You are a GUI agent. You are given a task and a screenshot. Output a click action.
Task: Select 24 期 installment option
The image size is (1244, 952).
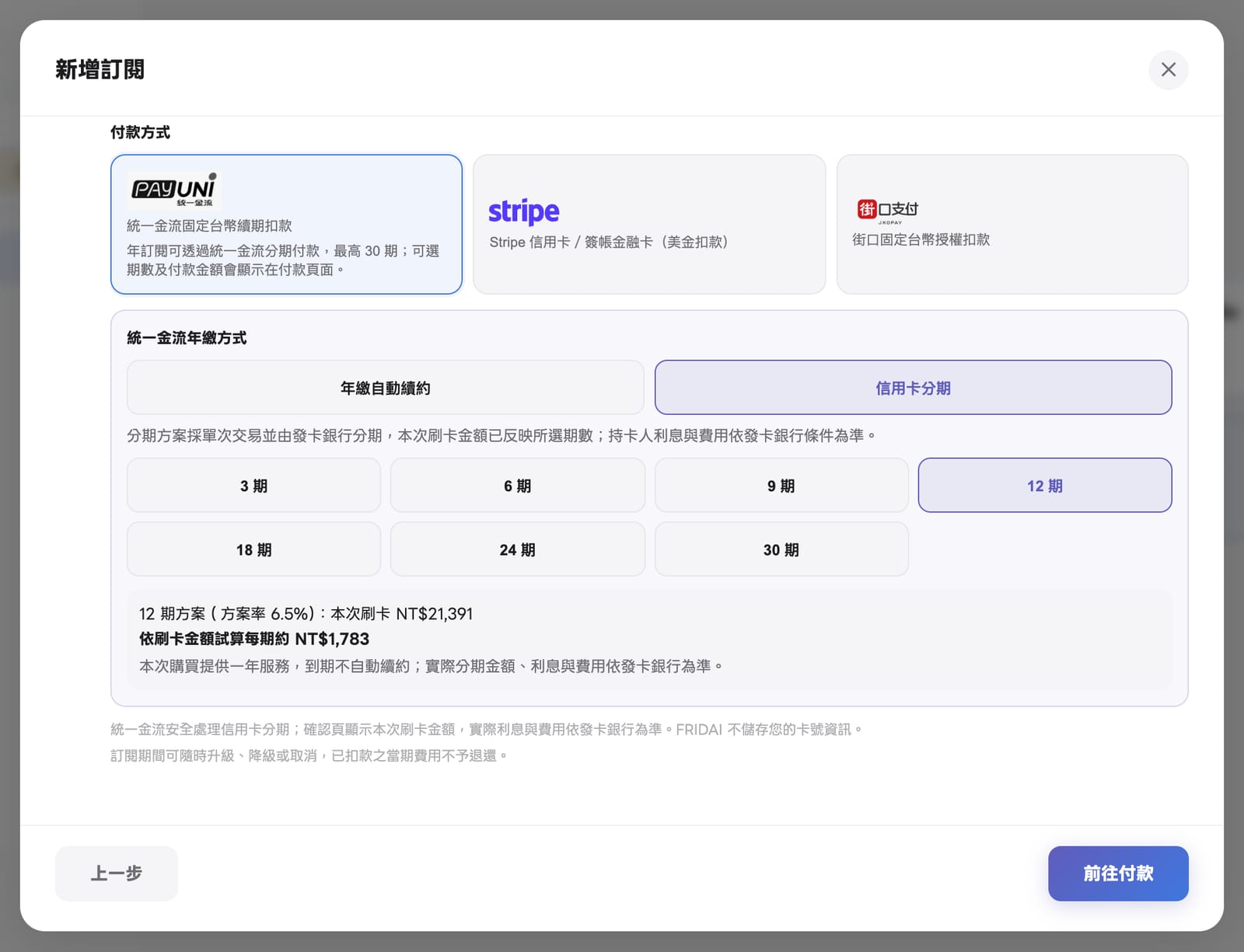[x=517, y=549]
